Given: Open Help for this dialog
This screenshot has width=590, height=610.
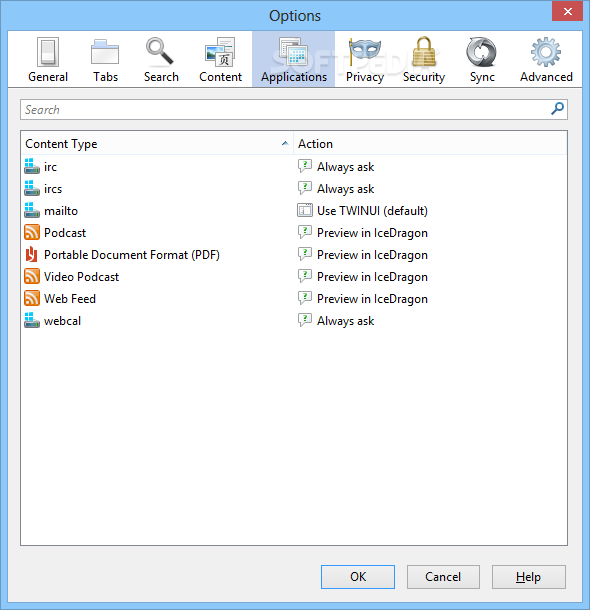Looking at the screenshot, I should point(529,577).
